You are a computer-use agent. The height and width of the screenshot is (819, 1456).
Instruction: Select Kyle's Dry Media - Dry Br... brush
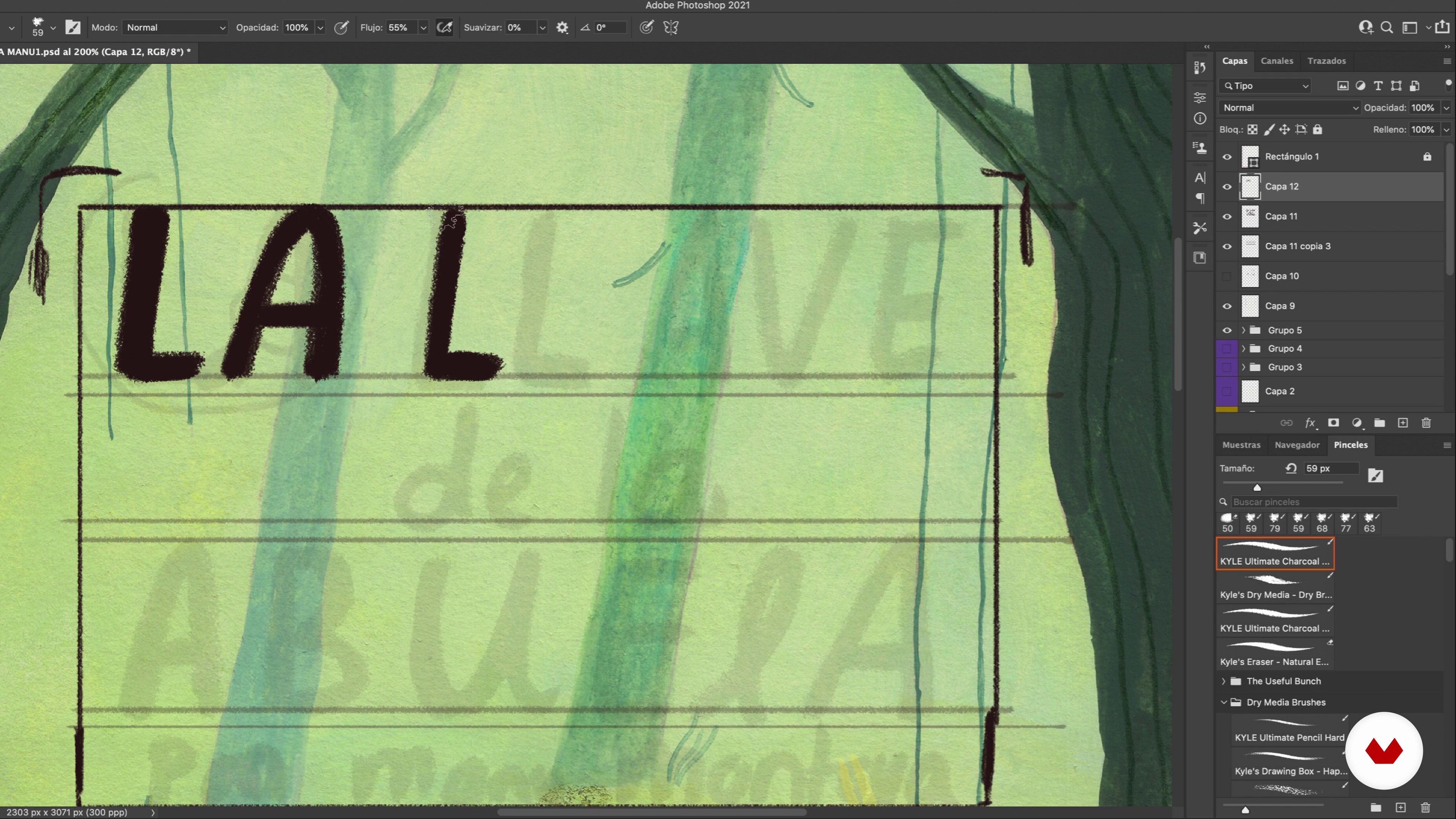tap(1275, 587)
